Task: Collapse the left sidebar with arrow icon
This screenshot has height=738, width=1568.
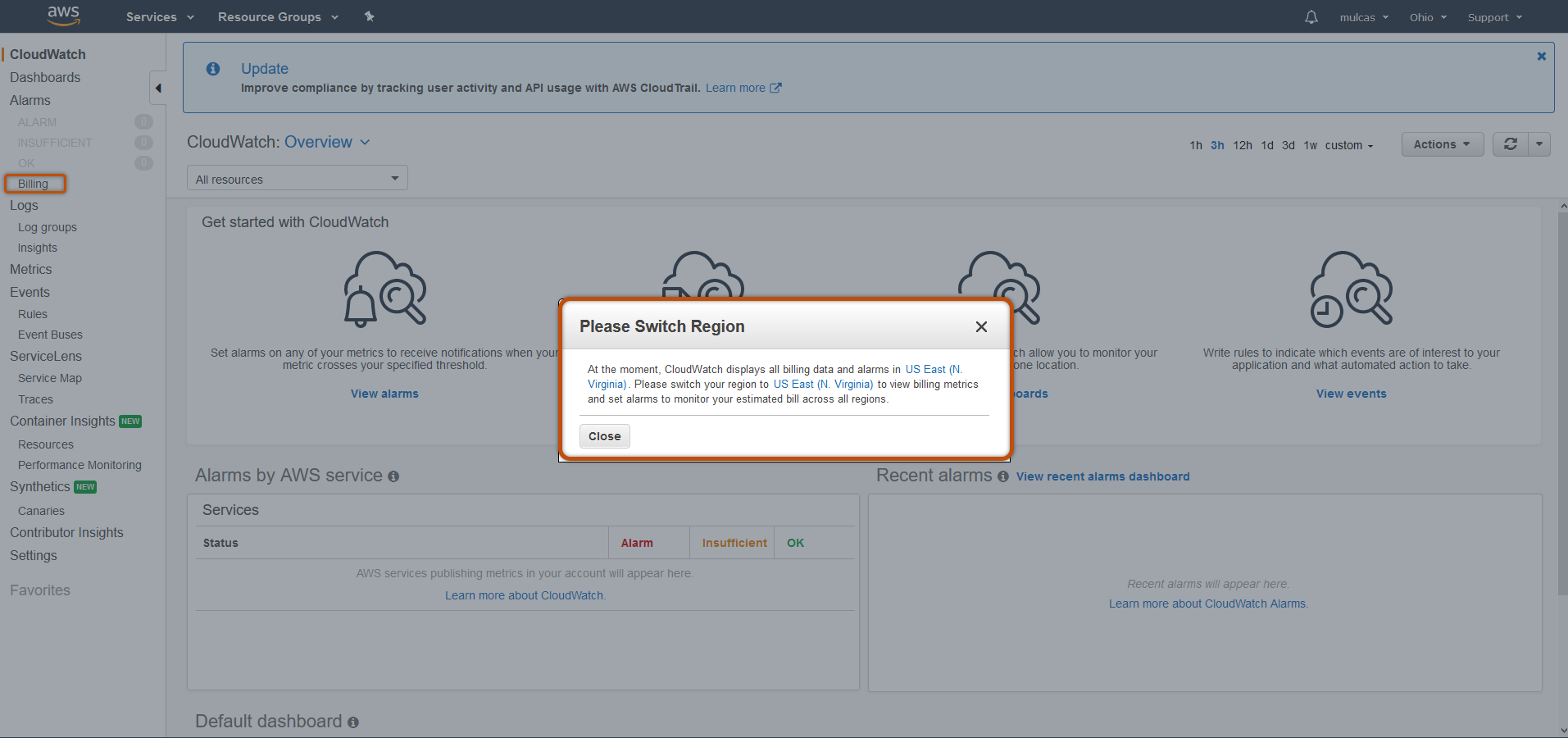Action: (x=158, y=89)
